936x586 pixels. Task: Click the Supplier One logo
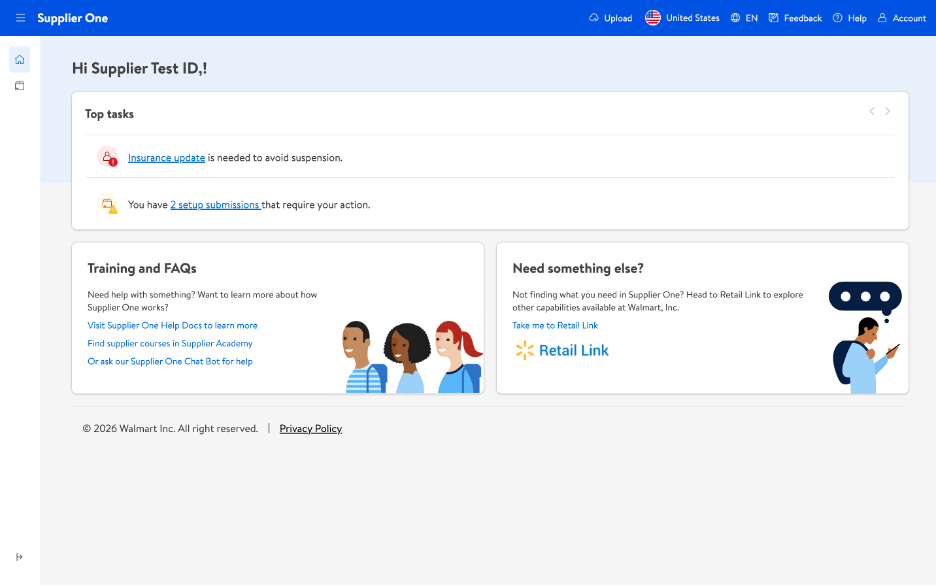tap(72, 18)
